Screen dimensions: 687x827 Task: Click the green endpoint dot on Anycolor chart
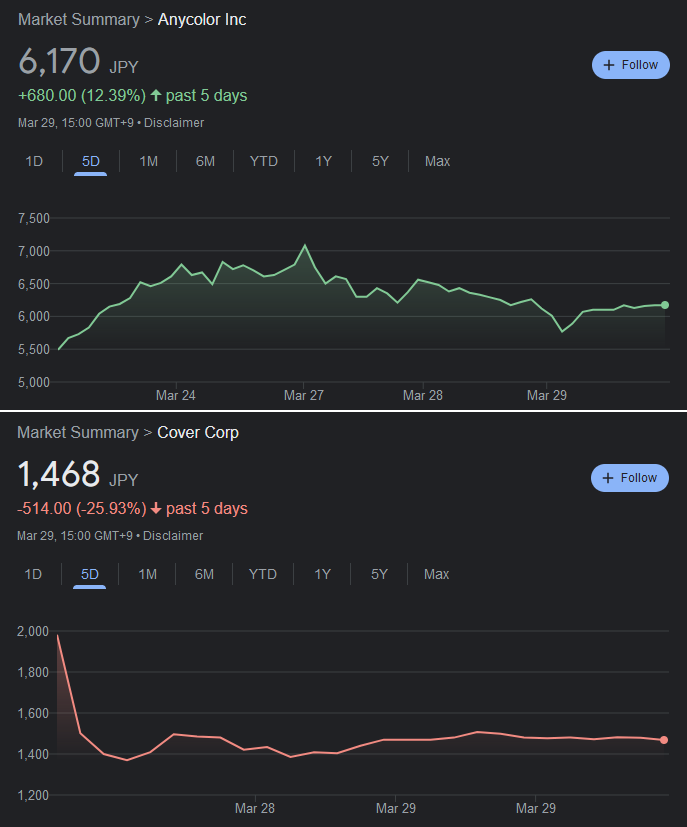[x=665, y=305]
